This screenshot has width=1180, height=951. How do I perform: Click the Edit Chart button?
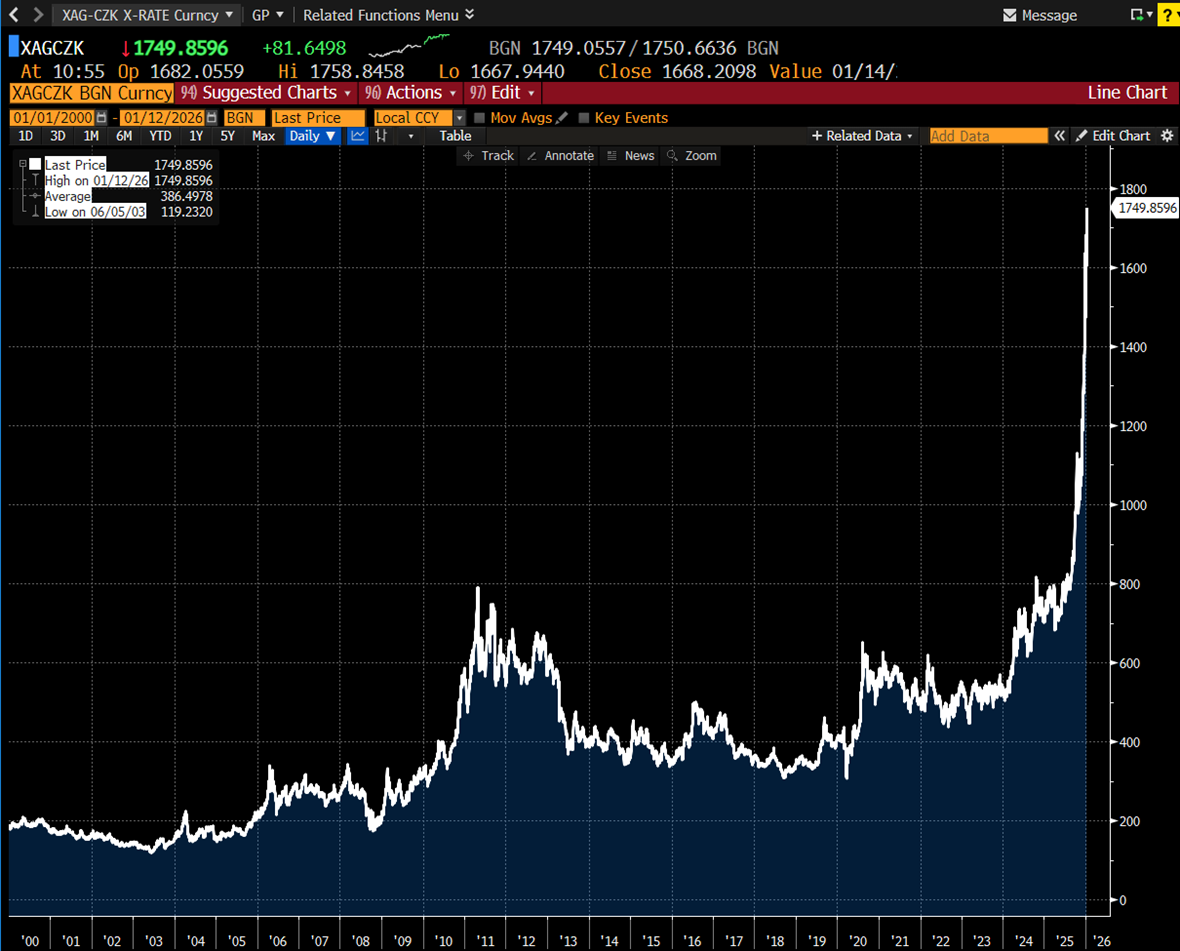click(1113, 136)
